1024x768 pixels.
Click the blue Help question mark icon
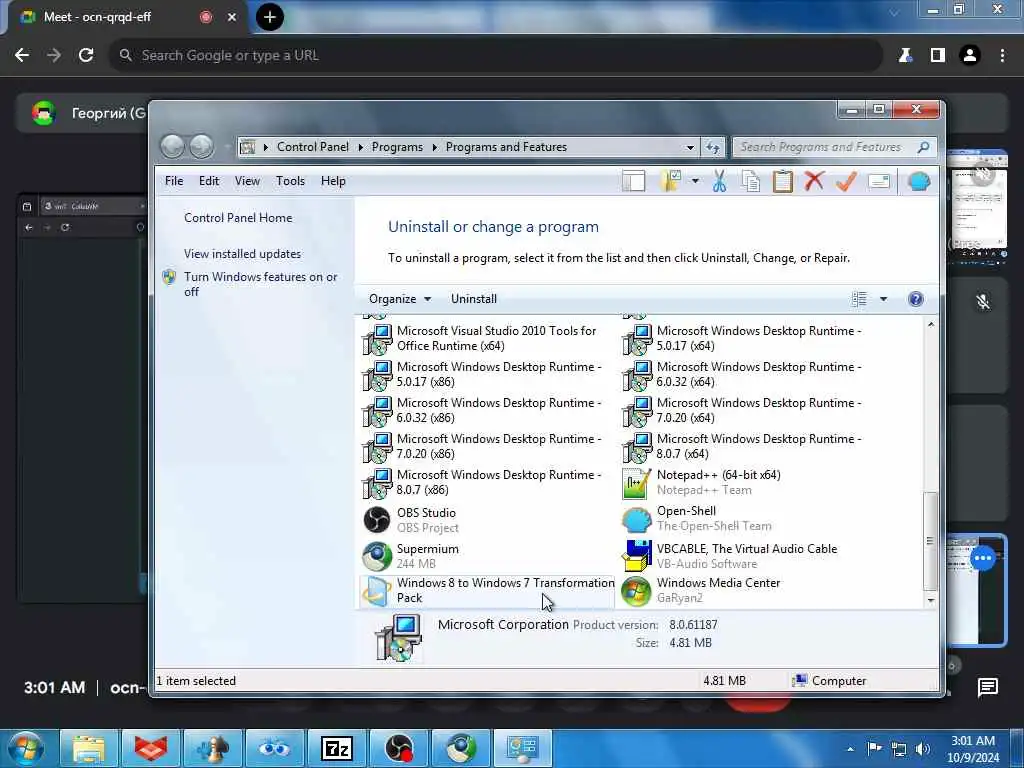click(x=916, y=299)
